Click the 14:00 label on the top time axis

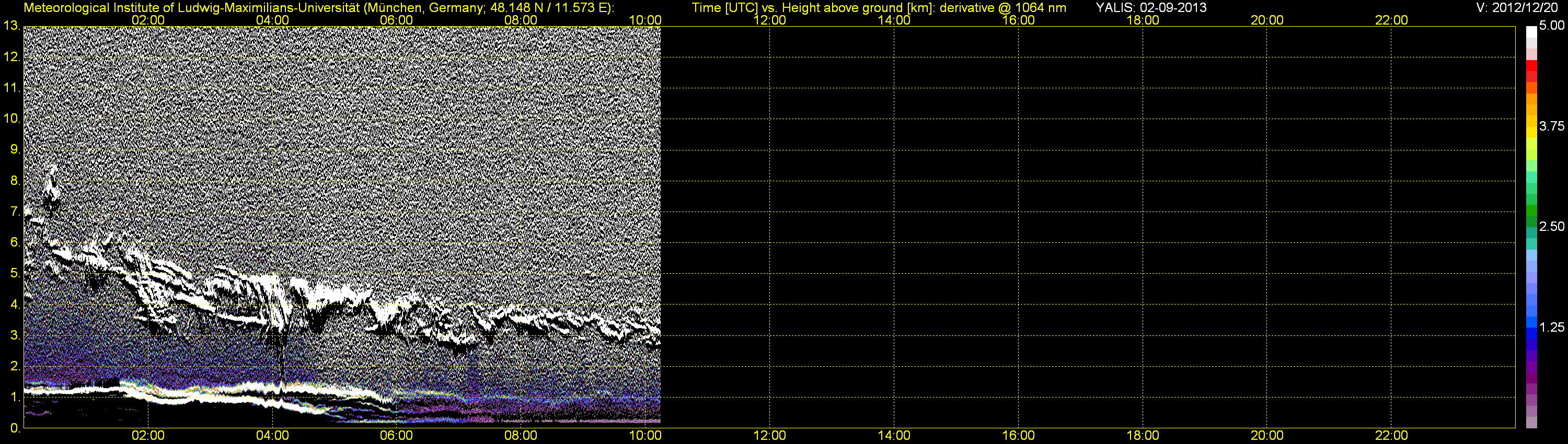click(x=894, y=20)
